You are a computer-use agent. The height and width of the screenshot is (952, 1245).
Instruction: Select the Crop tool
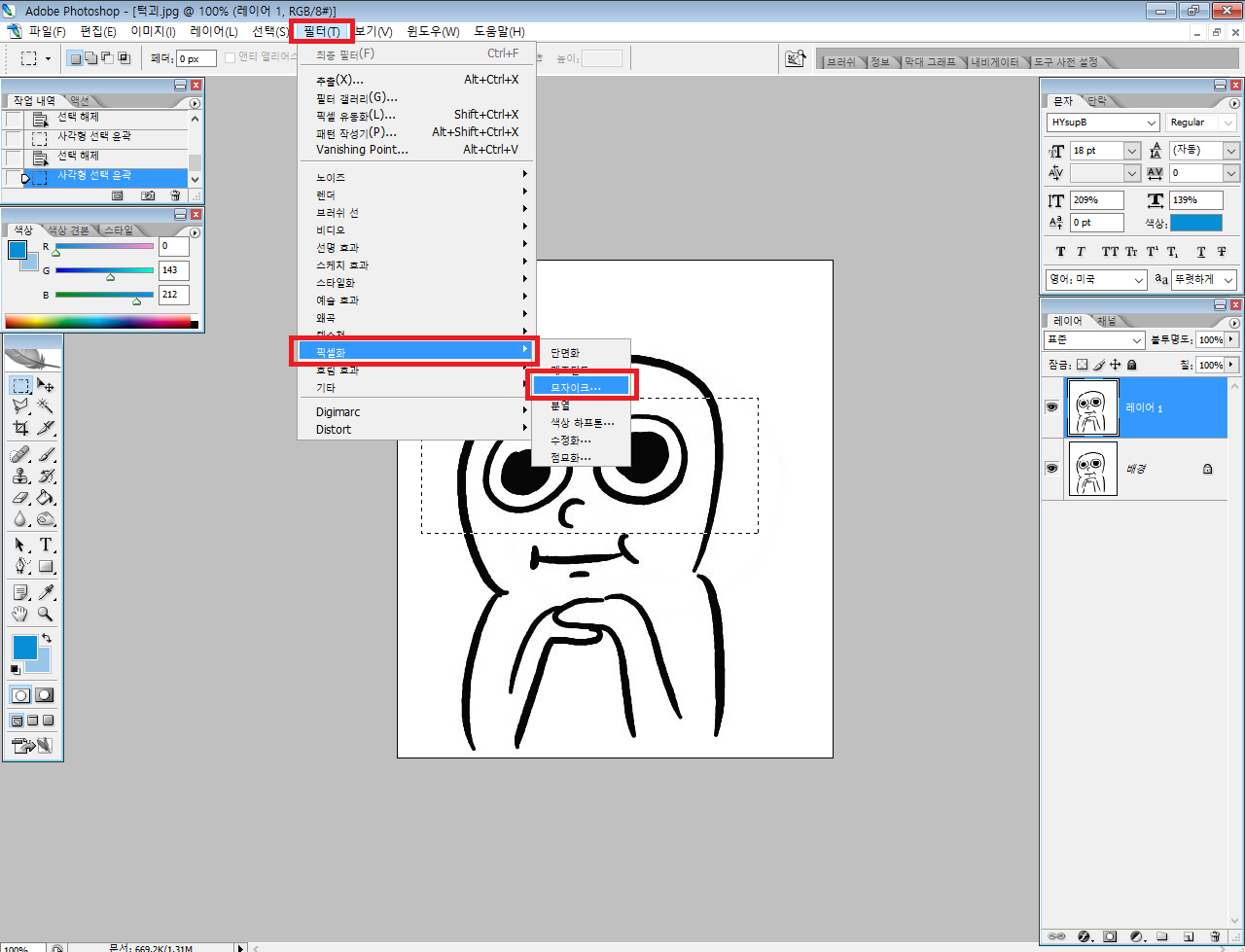(x=20, y=427)
